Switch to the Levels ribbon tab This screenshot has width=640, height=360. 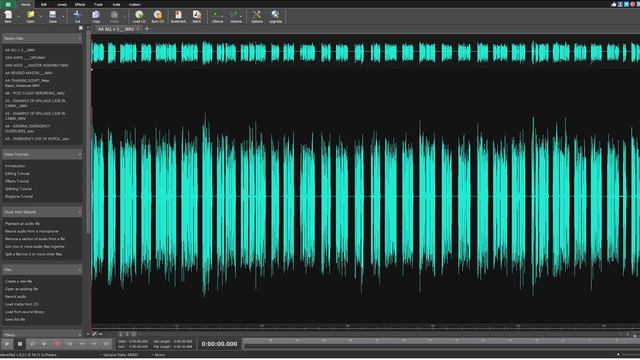click(62, 4)
